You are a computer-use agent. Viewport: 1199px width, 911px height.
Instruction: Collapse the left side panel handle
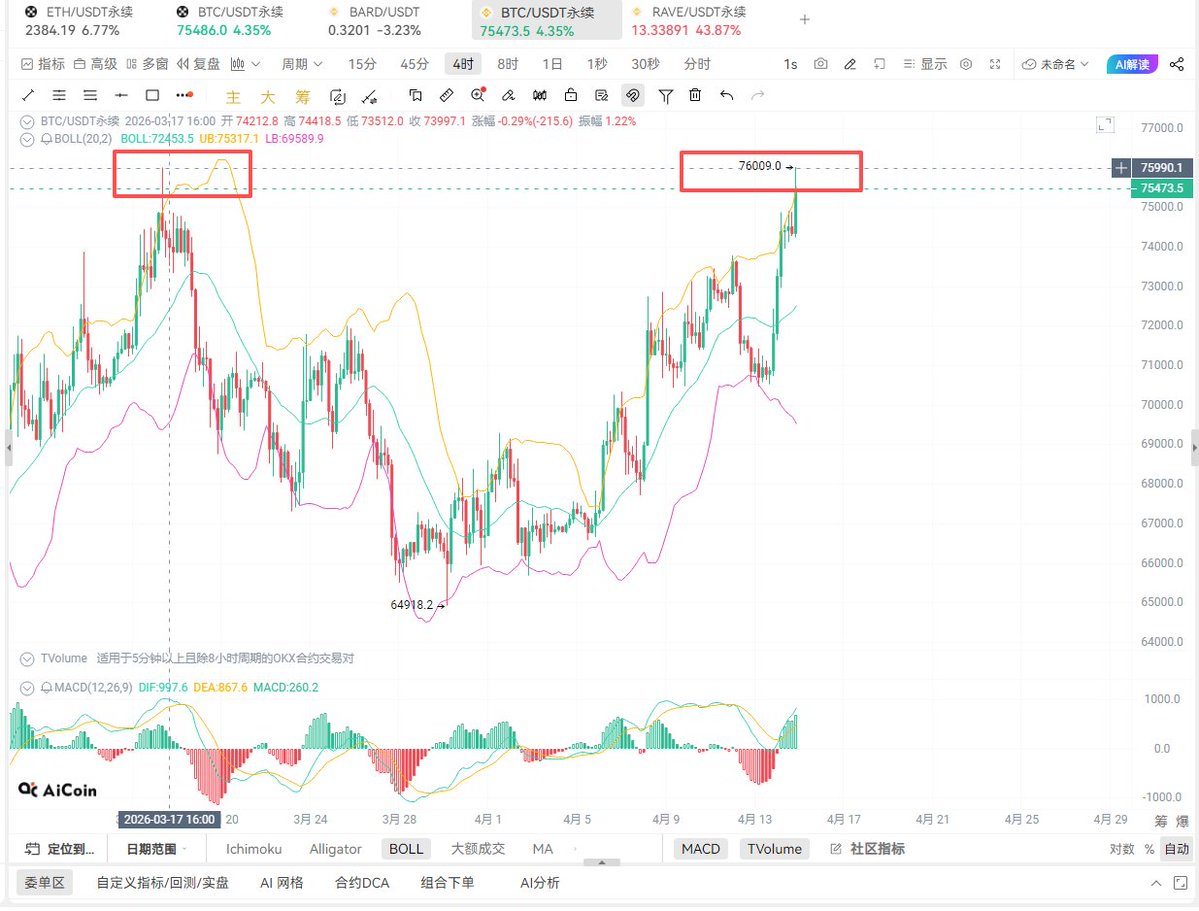point(8,449)
